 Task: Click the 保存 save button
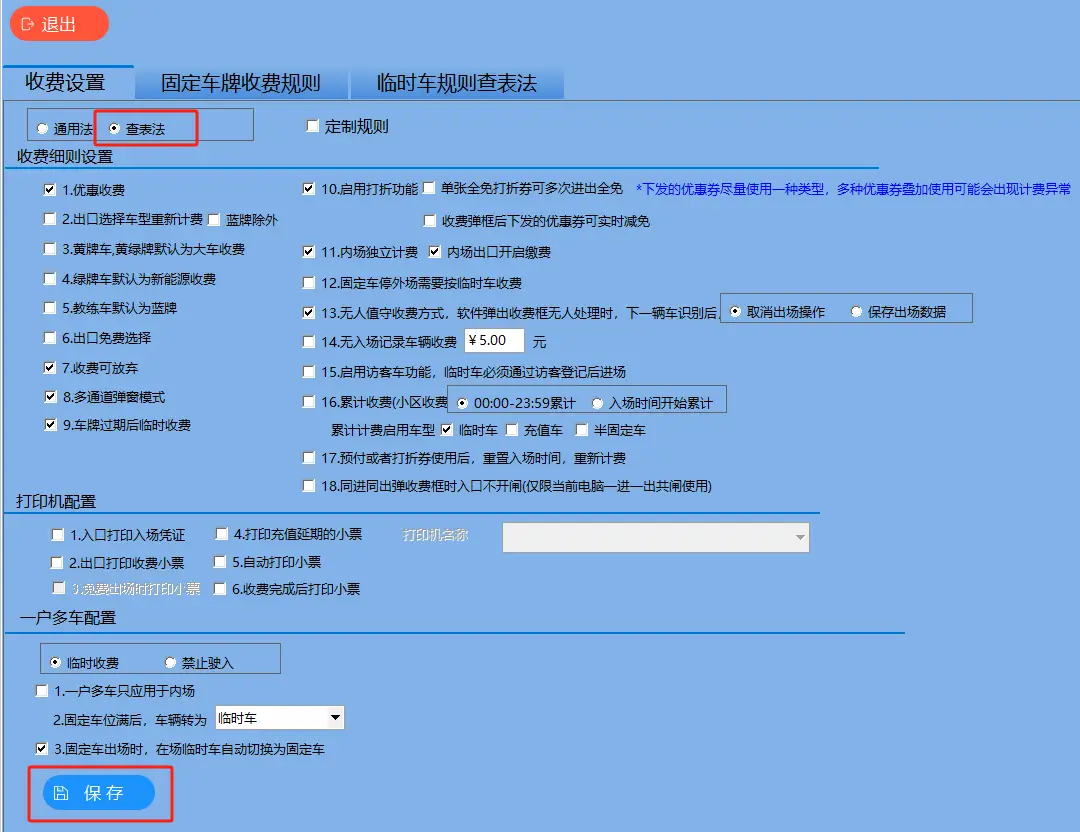pyautogui.click(x=98, y=792)
